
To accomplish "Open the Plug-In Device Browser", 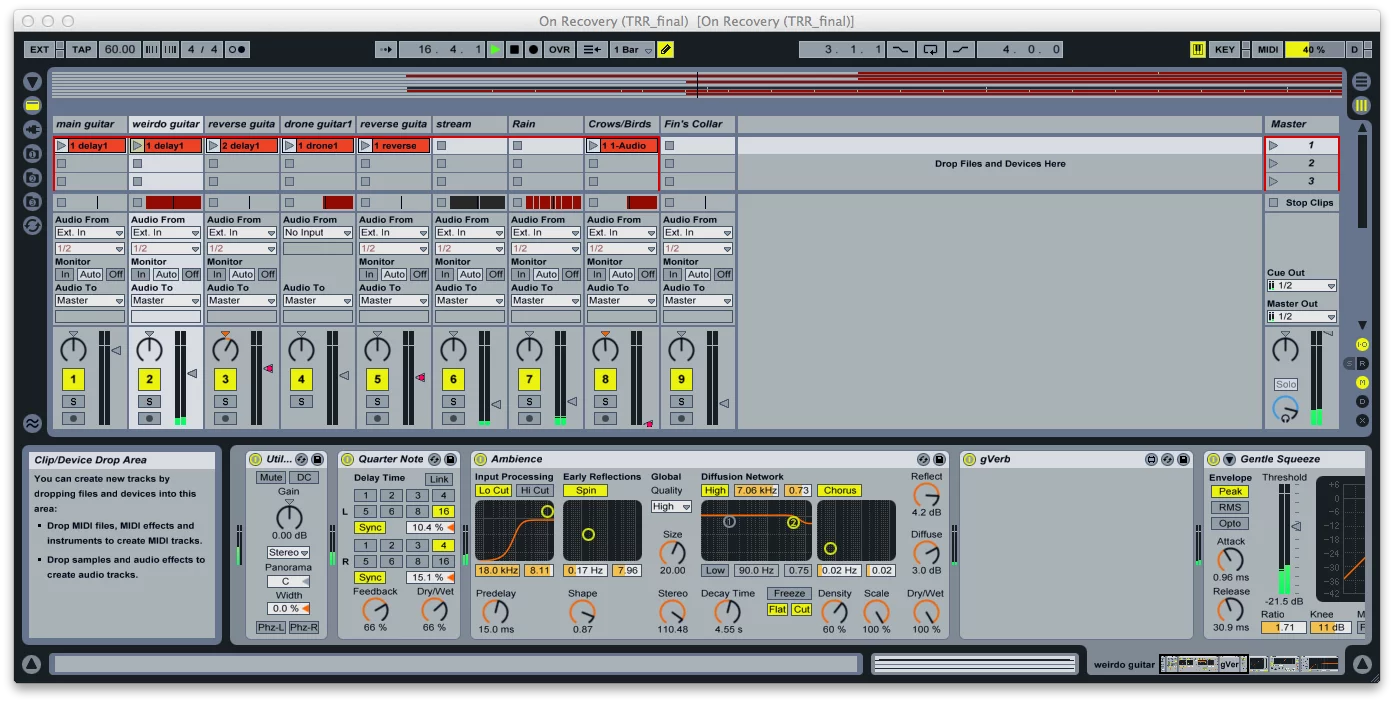I will [31, 126].
